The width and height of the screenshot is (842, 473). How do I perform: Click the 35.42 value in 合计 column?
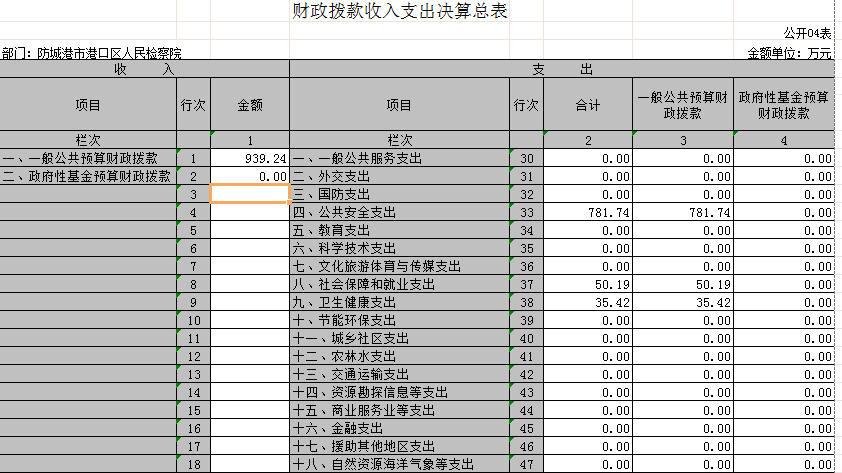pyautogui.click(x=588, y=302)
